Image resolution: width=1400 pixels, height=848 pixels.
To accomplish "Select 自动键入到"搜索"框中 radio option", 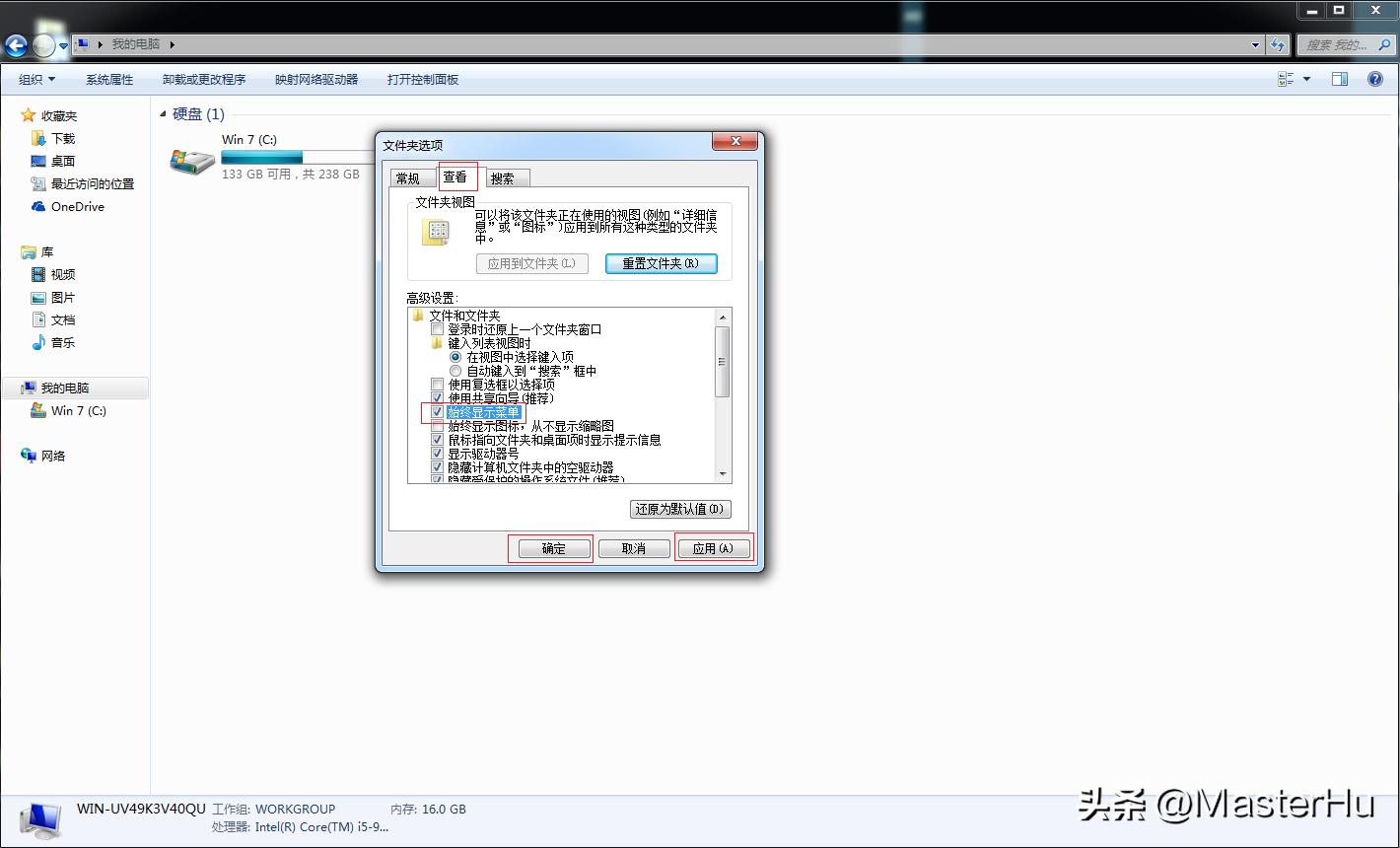I will (x=455, y=370).
